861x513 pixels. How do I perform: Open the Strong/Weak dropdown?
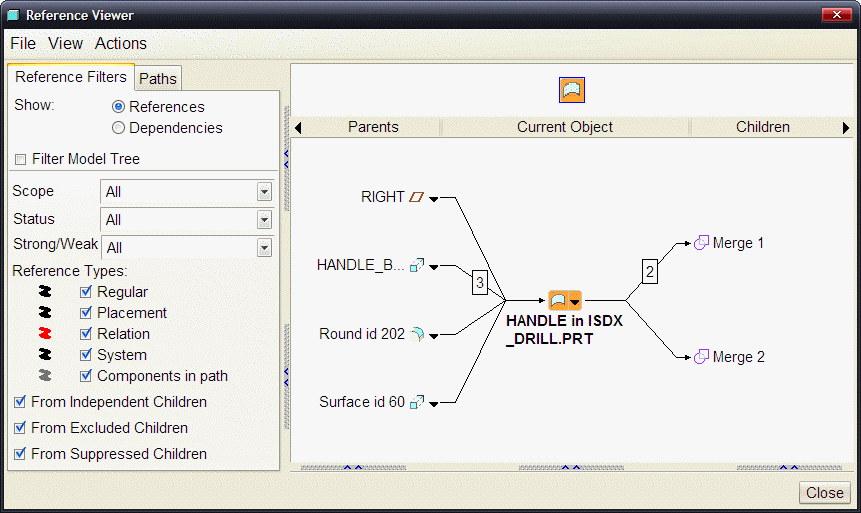pos(264,248)
